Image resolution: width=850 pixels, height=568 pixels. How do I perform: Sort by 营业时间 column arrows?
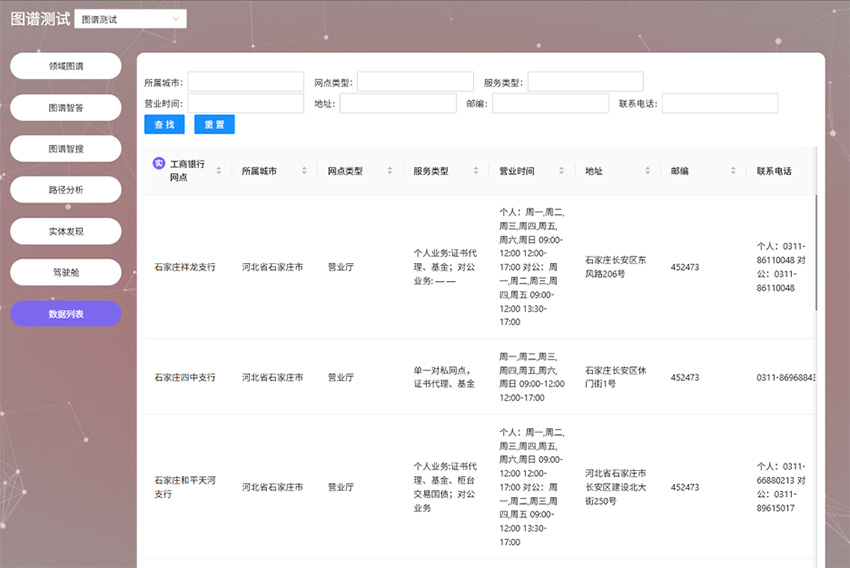tap(562, 171)
